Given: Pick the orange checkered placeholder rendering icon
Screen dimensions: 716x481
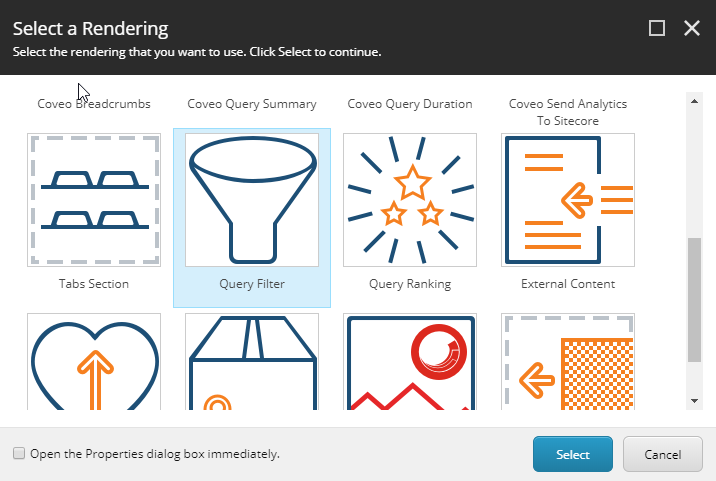Looking at the screenshot, I should (568, 362).
